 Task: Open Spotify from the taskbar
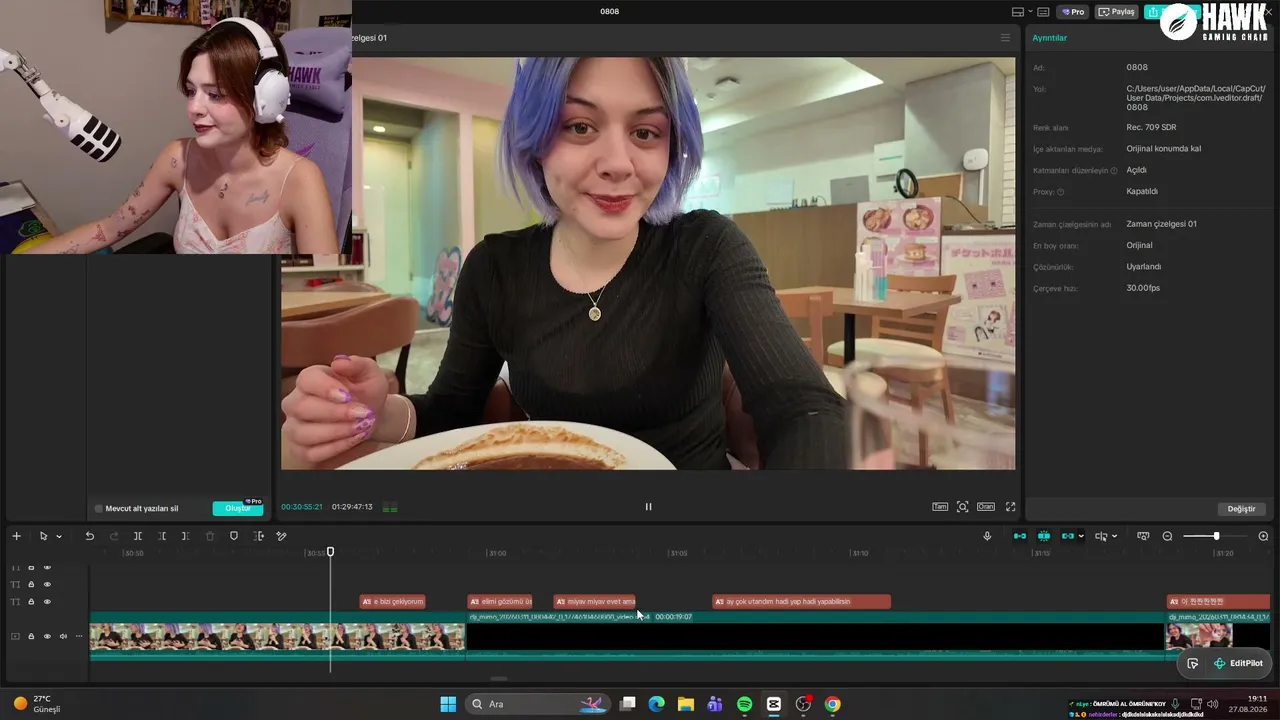(x=744, y=704)
